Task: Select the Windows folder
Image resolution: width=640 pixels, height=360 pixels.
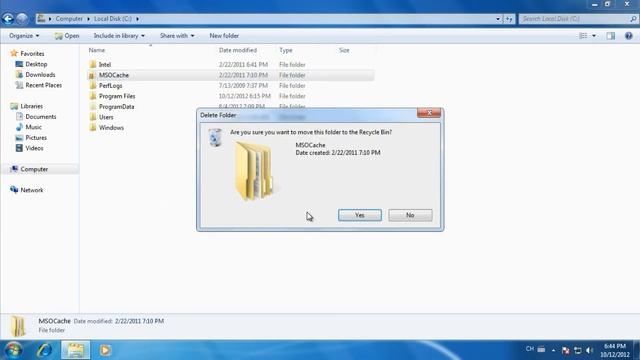Action: point(111,128)
